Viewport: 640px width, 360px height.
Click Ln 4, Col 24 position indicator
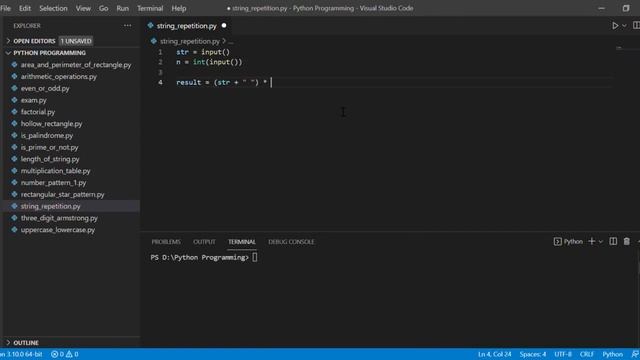pos(495,354)
